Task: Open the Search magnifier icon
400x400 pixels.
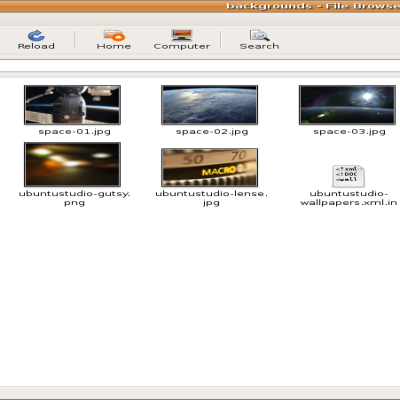Action: [259, 35]
